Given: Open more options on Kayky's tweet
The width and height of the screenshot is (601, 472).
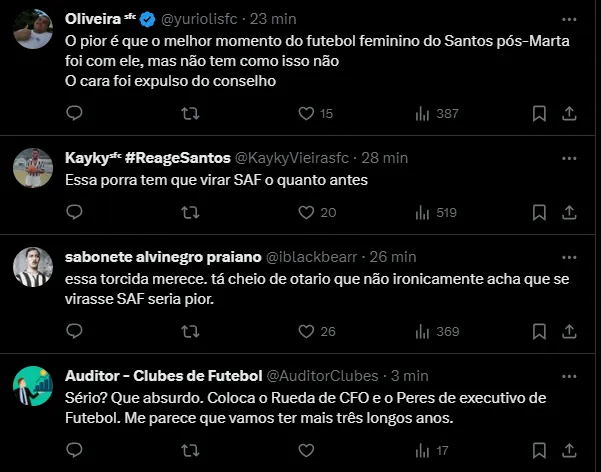Looking at the screenshot, I should 569,158.
